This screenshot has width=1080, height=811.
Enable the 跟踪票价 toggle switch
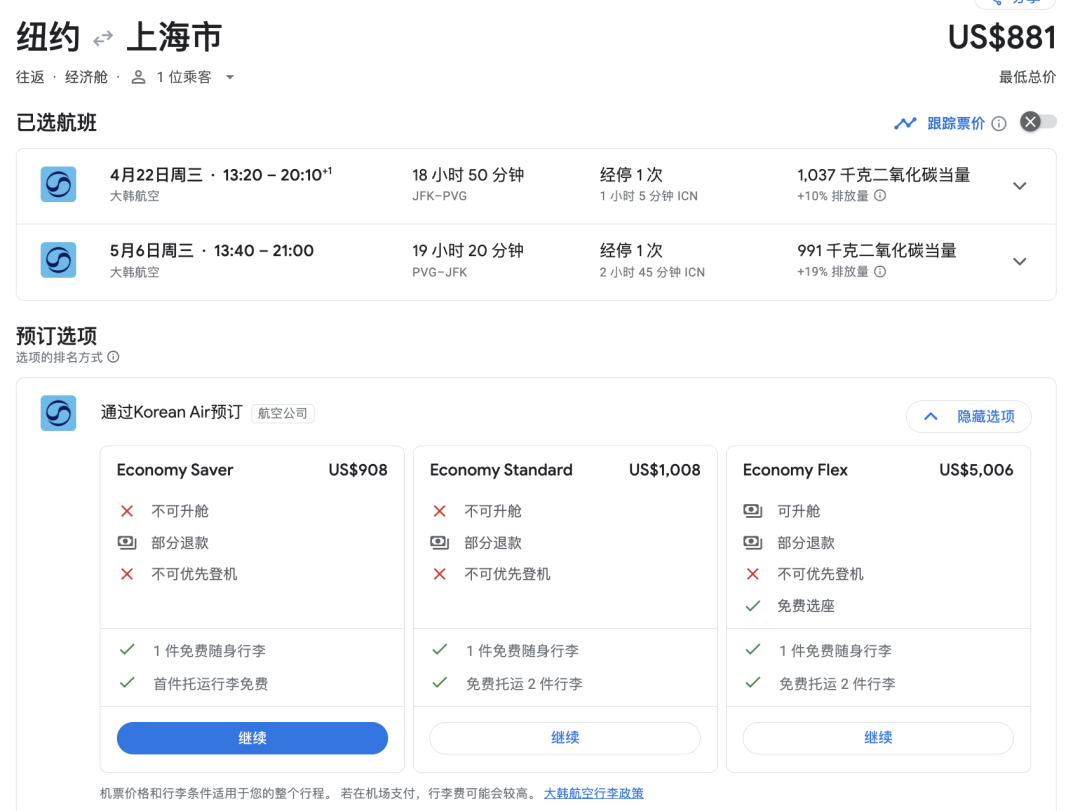1037,122
